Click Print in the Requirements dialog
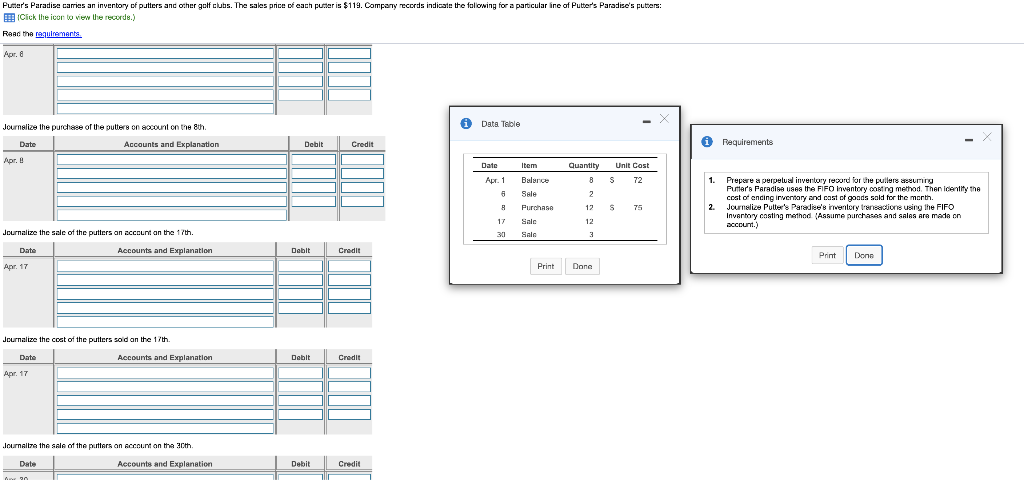 pyautogui.click(x=827, y=255)
